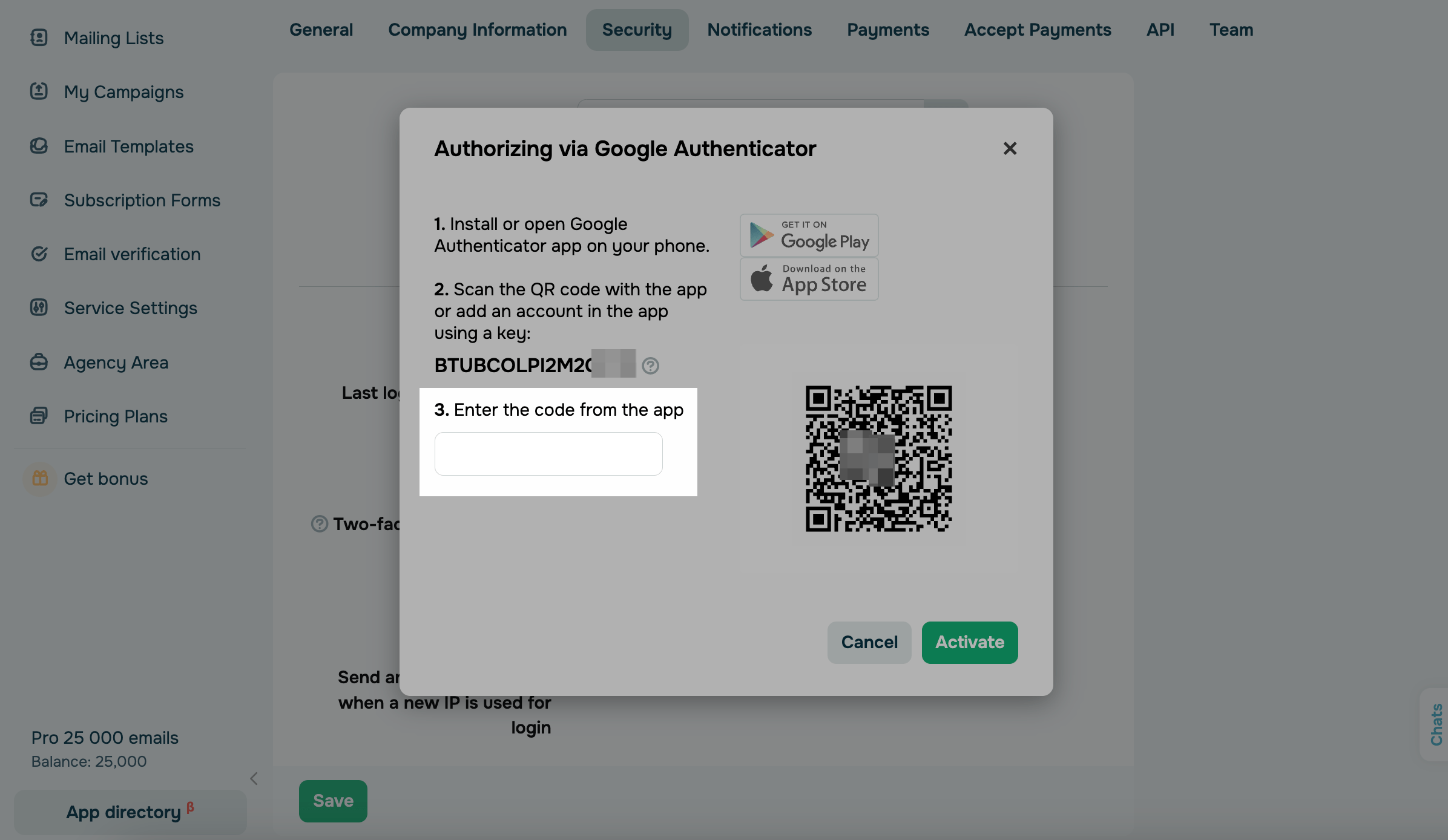Click the authenticator code input field
This screenshot has height=840, width=1448.
(x=548, y=454)
